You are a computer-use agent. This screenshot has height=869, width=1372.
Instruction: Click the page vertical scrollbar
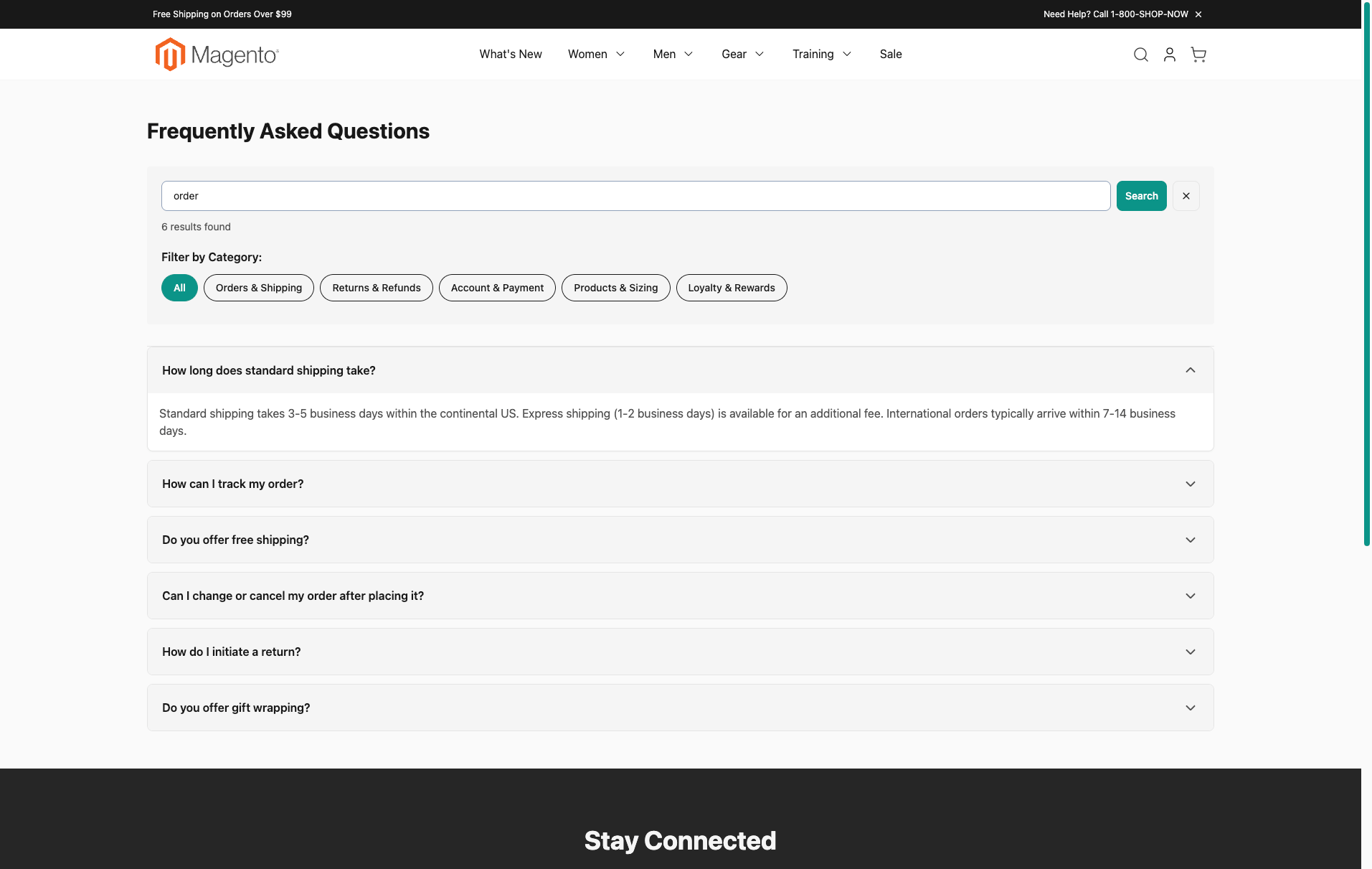tap(1366, 287)
